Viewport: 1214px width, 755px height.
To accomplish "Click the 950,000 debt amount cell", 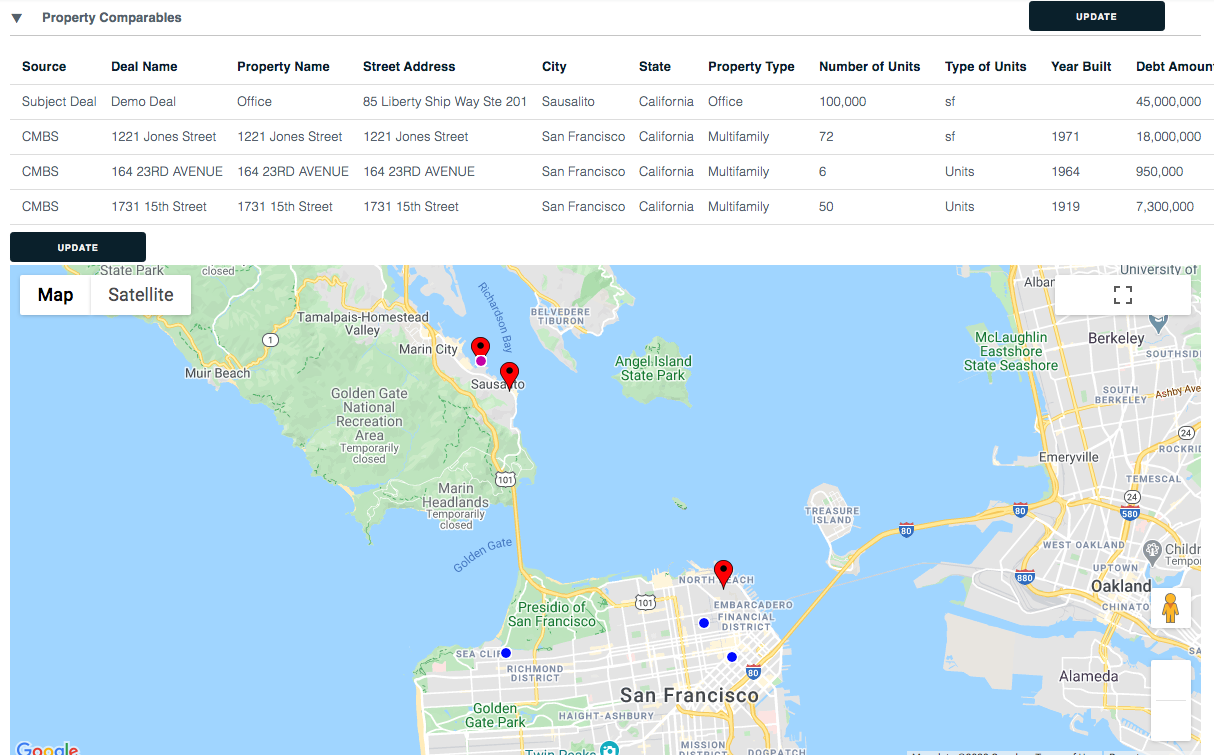I will pyautogui.click(x=1160, y=172).
